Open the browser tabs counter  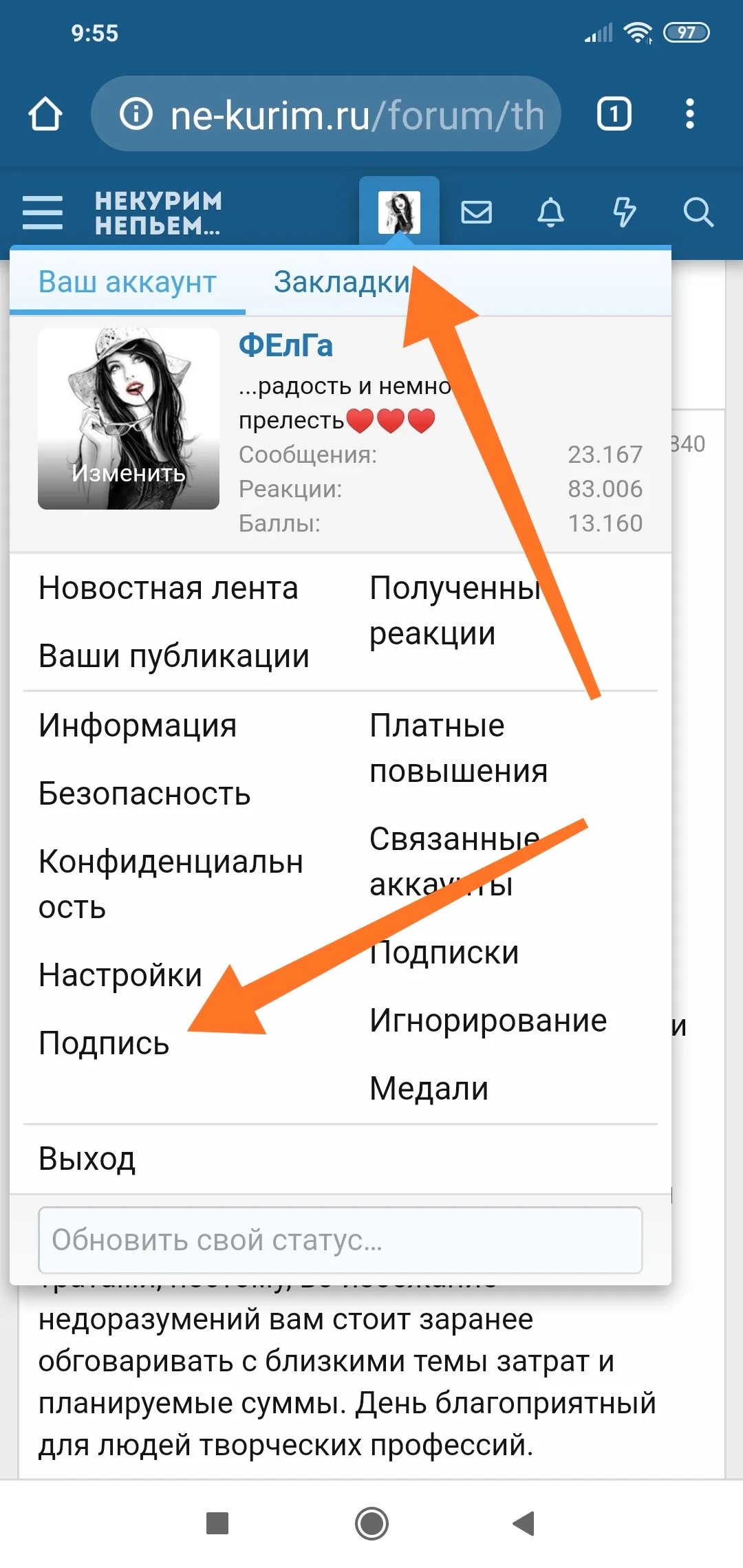click(x=614, y=113)
